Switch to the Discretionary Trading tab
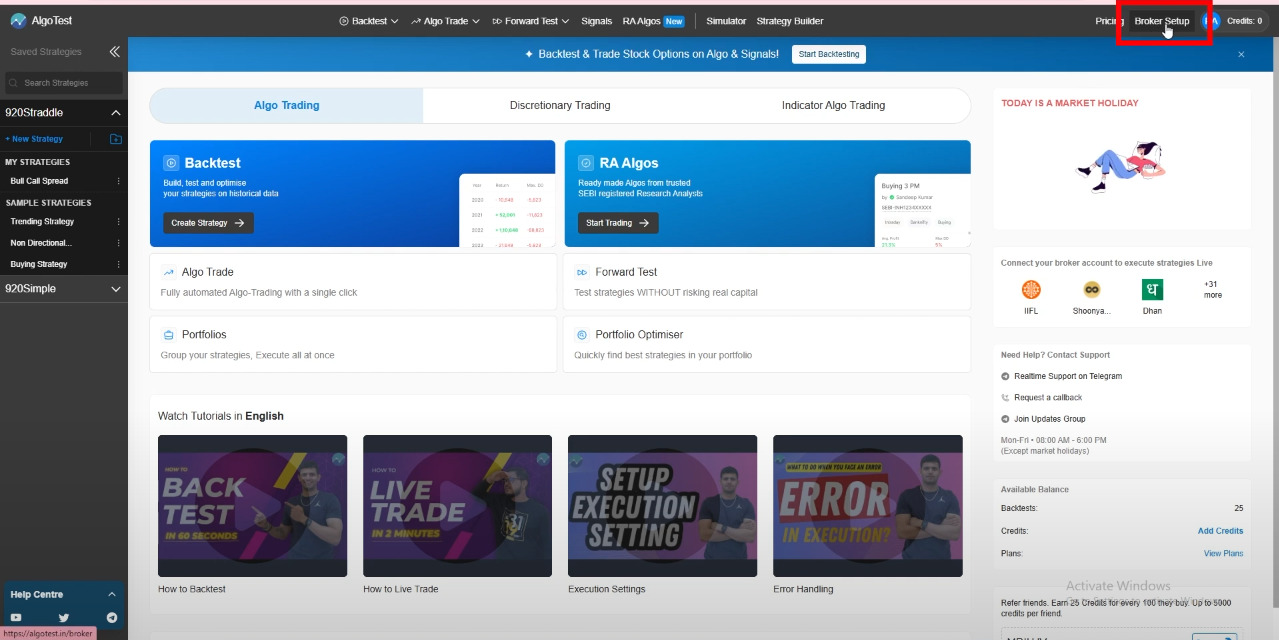The height and width of the screenshot is (640, 1279). coord(560,105)
